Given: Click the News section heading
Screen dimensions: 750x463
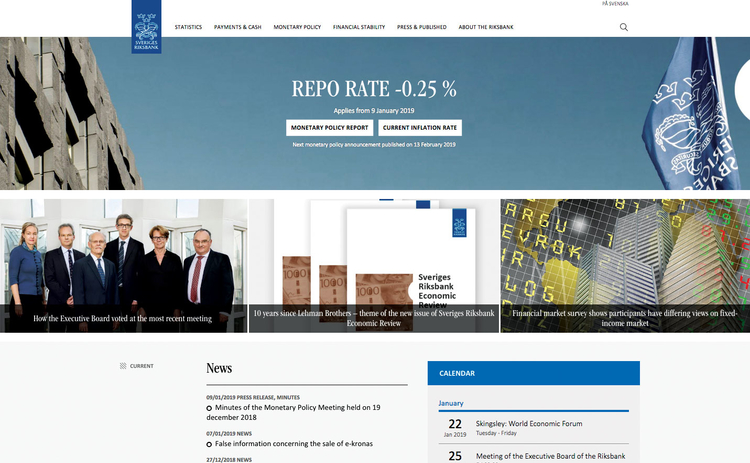Looking at the screenshot, I should pos(219,368).
